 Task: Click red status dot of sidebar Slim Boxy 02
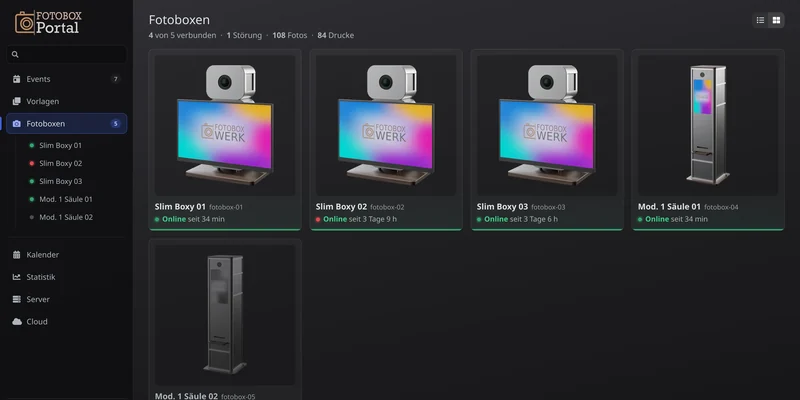[x=32, y=163]
